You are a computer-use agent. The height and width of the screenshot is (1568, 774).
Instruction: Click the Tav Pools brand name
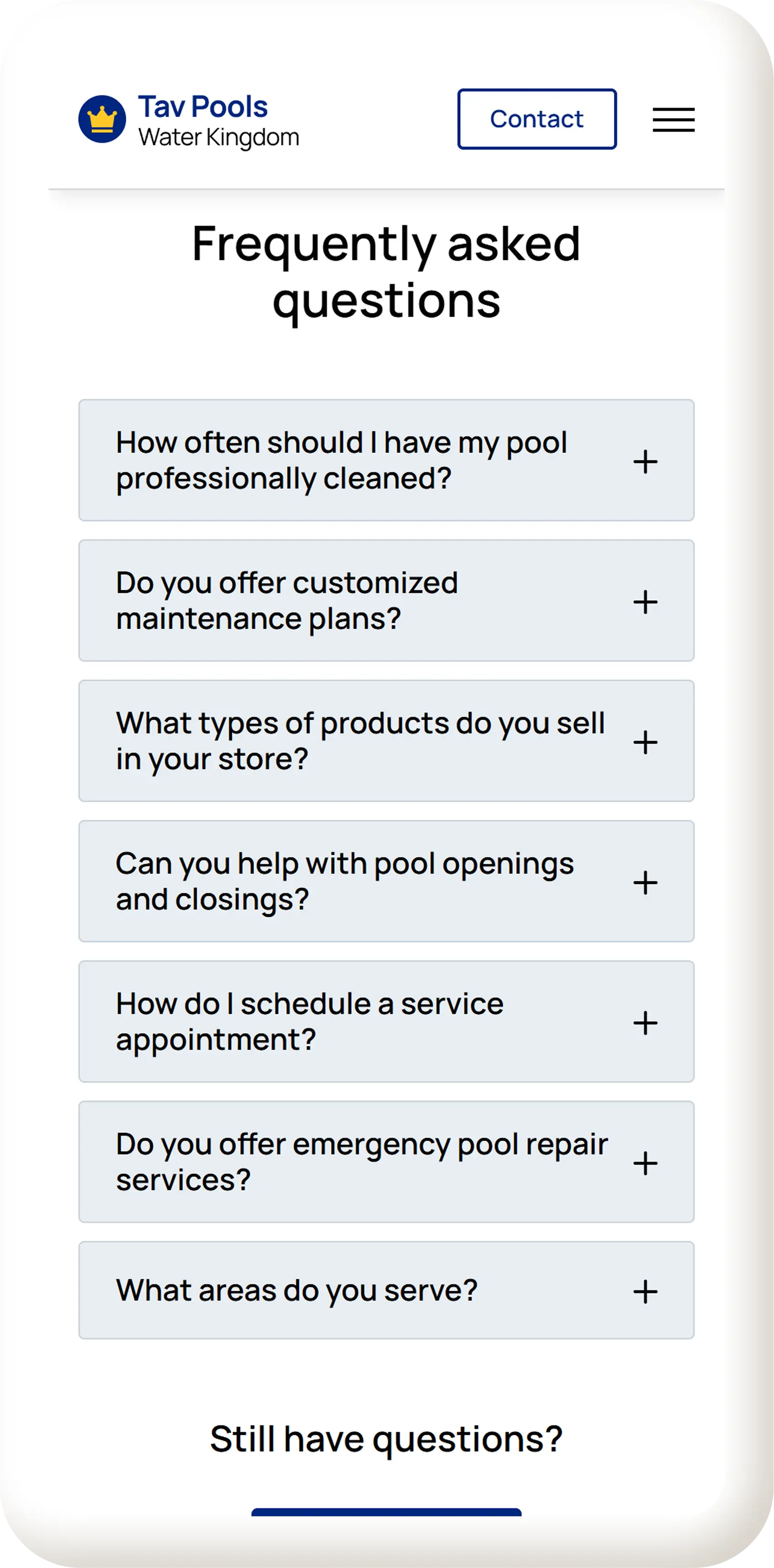[203, 107]
